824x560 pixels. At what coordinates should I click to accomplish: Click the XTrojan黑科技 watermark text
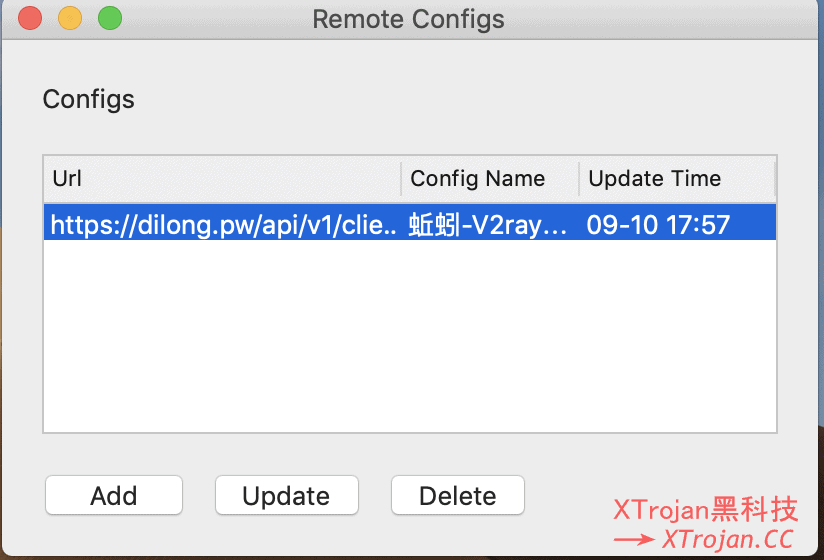[x=706, y=510]
